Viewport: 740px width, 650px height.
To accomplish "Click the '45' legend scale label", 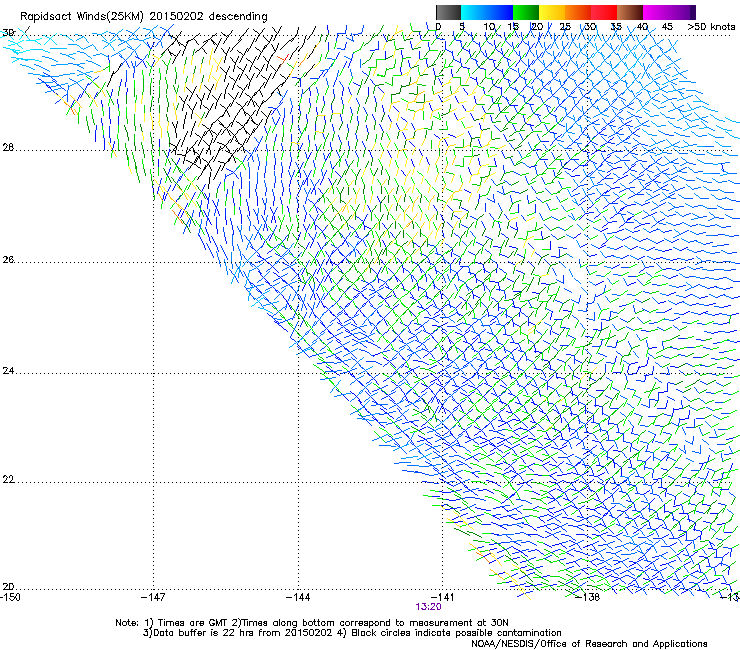I will click(667, 27).
